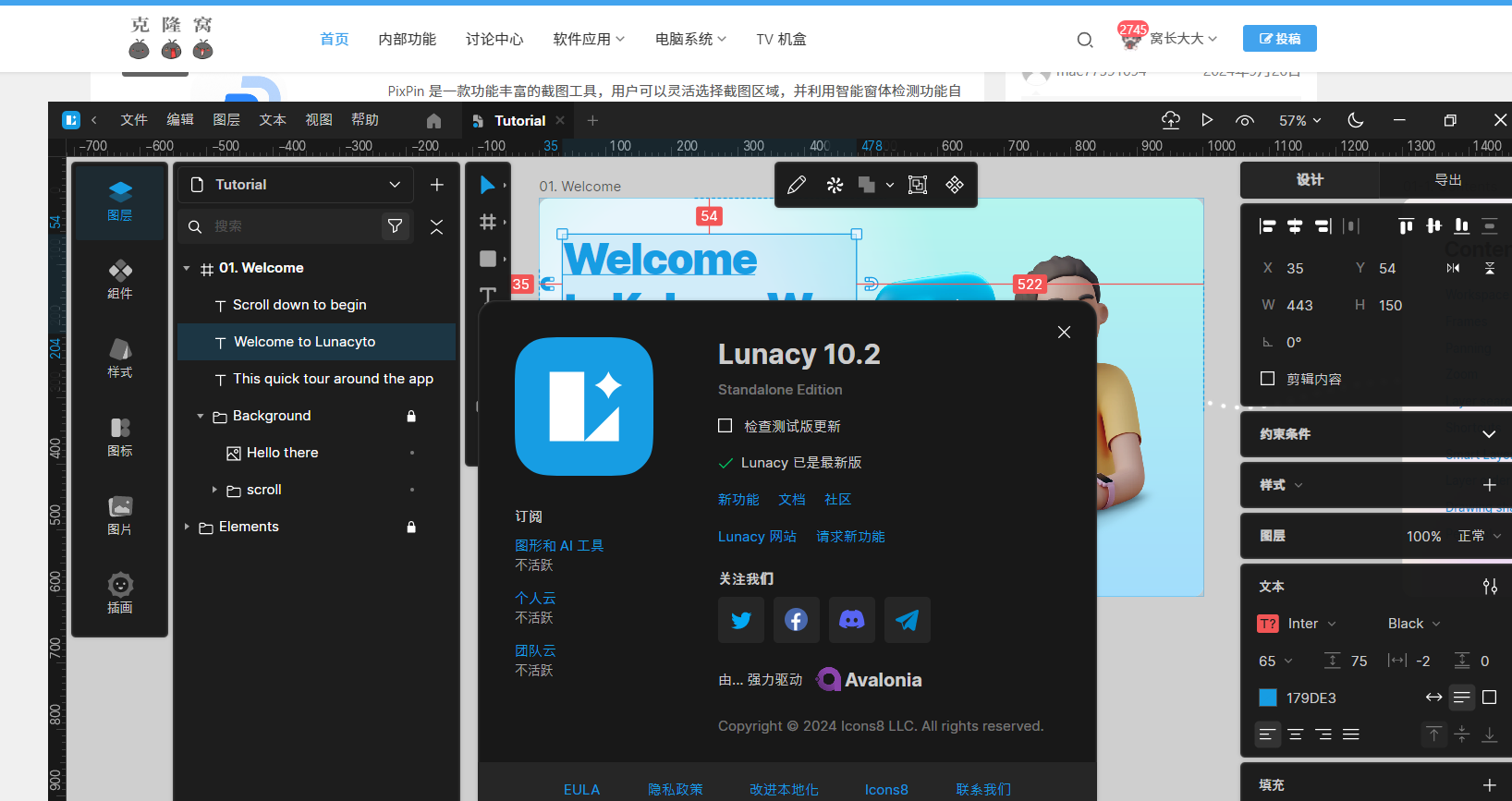This screenshot has width=1512, height=801.
Task: Select the Rectangle shape tool
Action: pyautogui.click(x=488, y=259)
